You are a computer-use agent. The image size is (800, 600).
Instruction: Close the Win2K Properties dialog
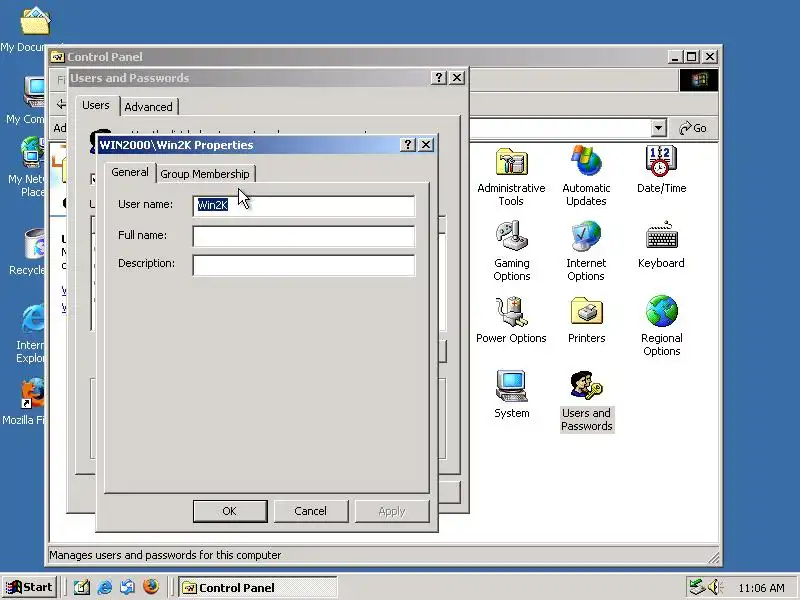426,145
